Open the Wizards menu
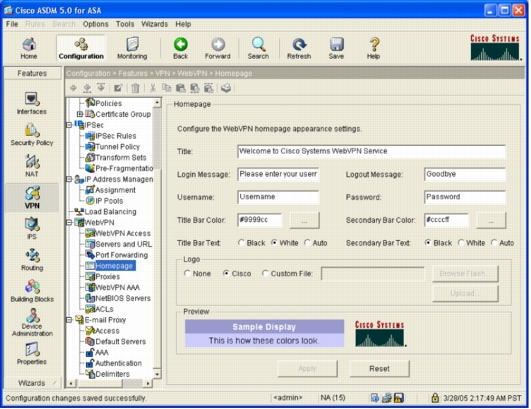Screen dimensions: 531x409 (154, 24)
